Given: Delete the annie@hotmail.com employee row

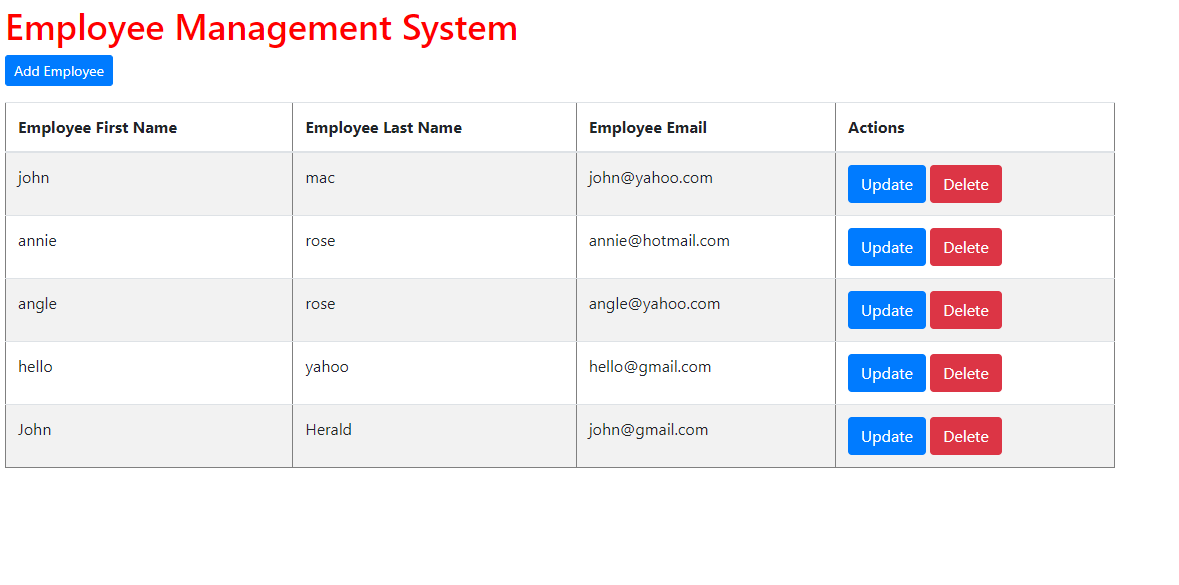Looking at the screenshot, I should point(965,248).
